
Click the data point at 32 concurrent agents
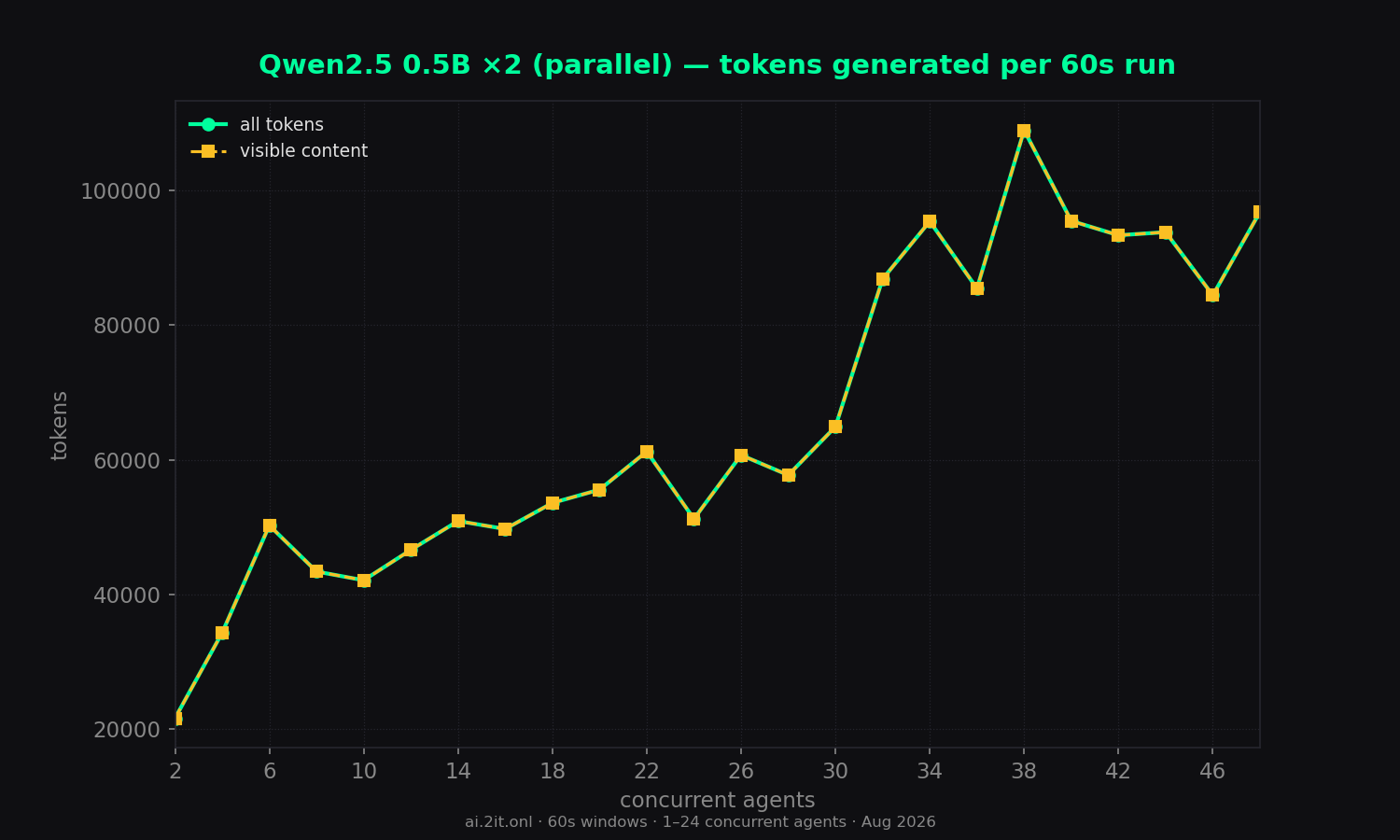coord(883,279)
